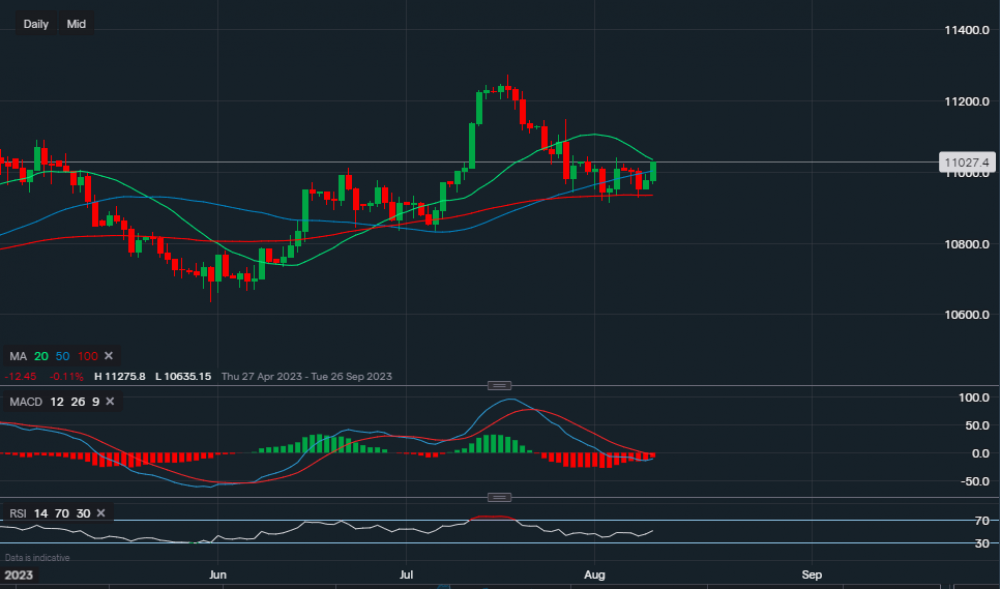
Task: Open RSI indicator settings label
Action: [18, 513]
